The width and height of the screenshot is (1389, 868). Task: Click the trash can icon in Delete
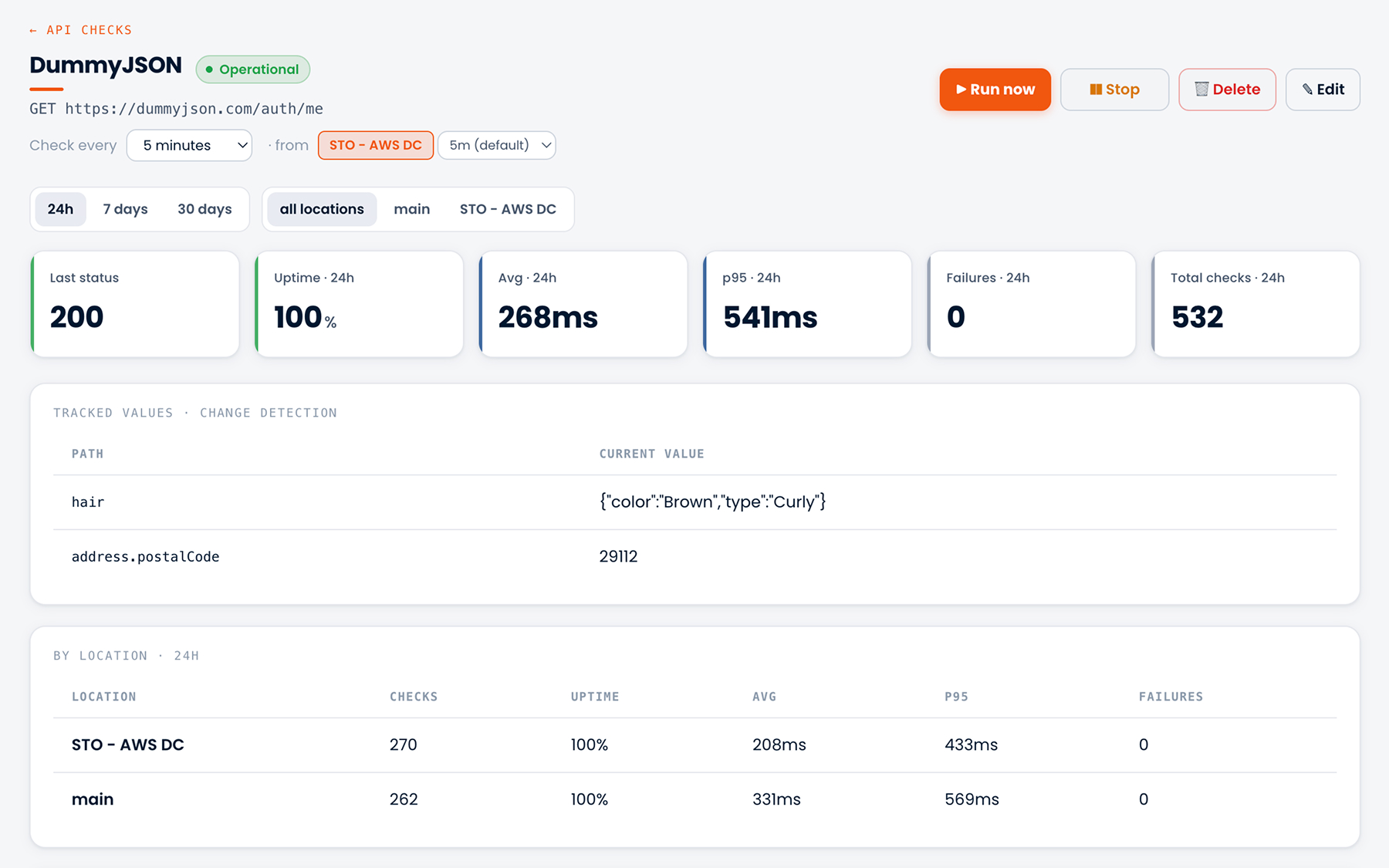tap(1201, 90)
